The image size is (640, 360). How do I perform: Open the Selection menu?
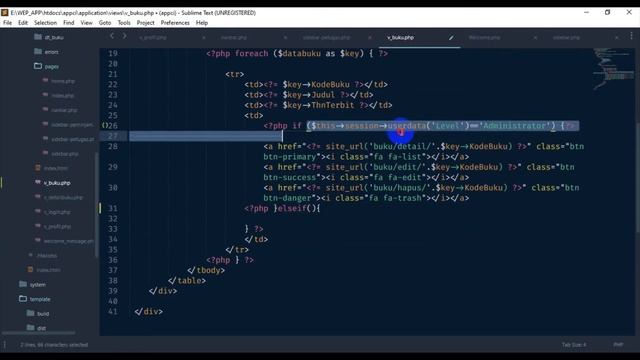tap(45, 23)
